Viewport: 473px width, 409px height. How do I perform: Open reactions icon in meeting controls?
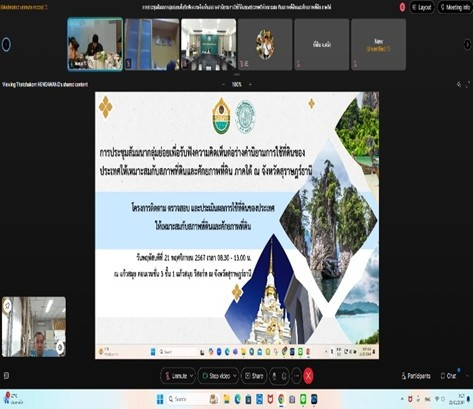(284, 376)
